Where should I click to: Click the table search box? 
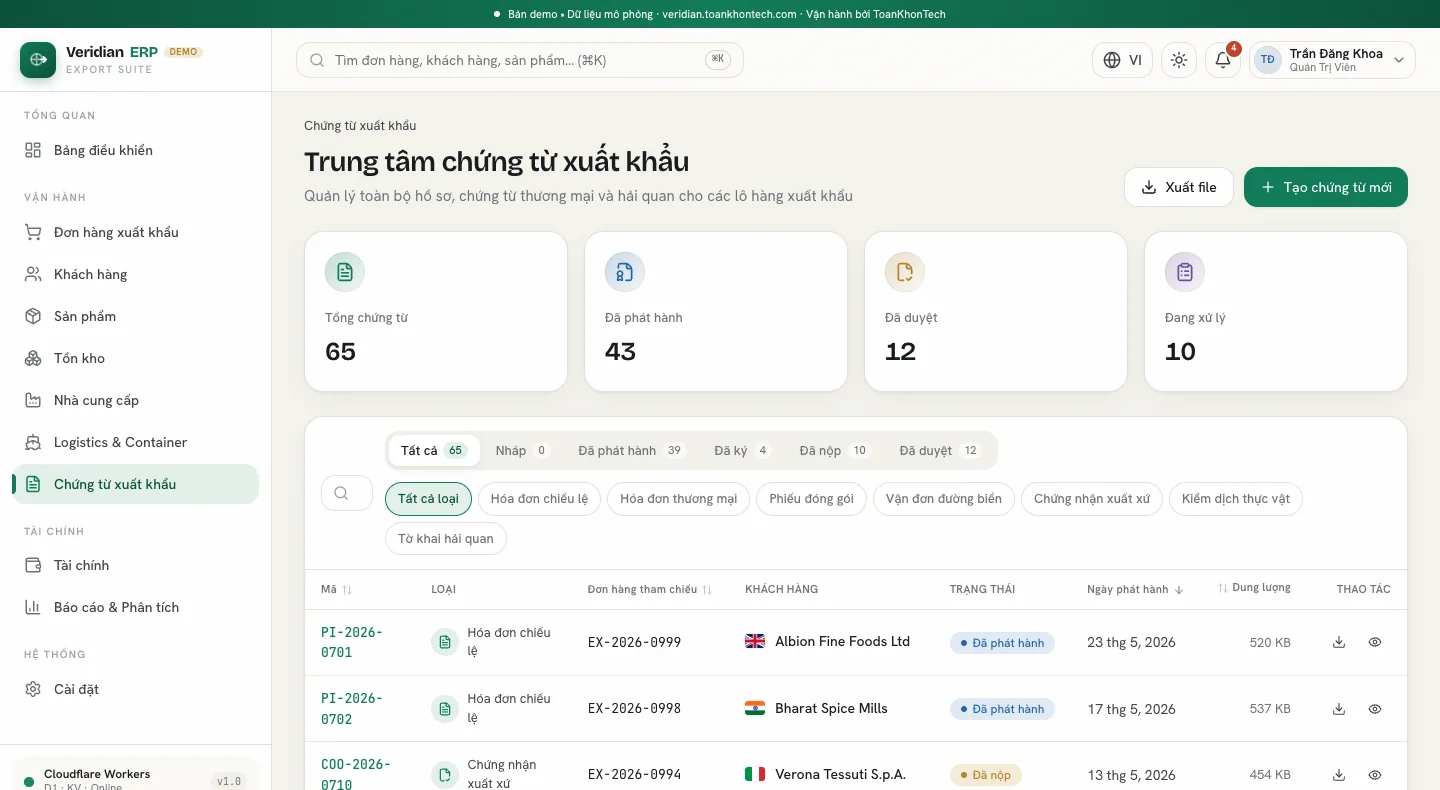(347, 493)
